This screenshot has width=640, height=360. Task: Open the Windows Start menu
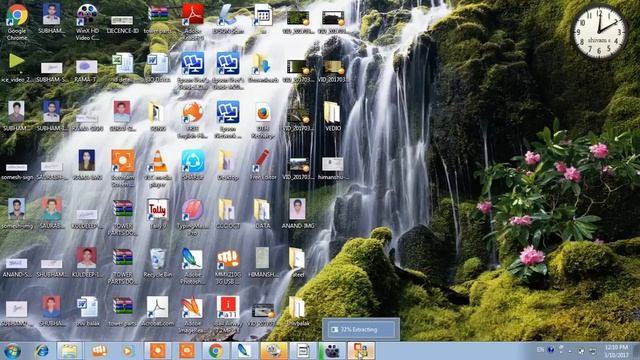pos(12,351)
